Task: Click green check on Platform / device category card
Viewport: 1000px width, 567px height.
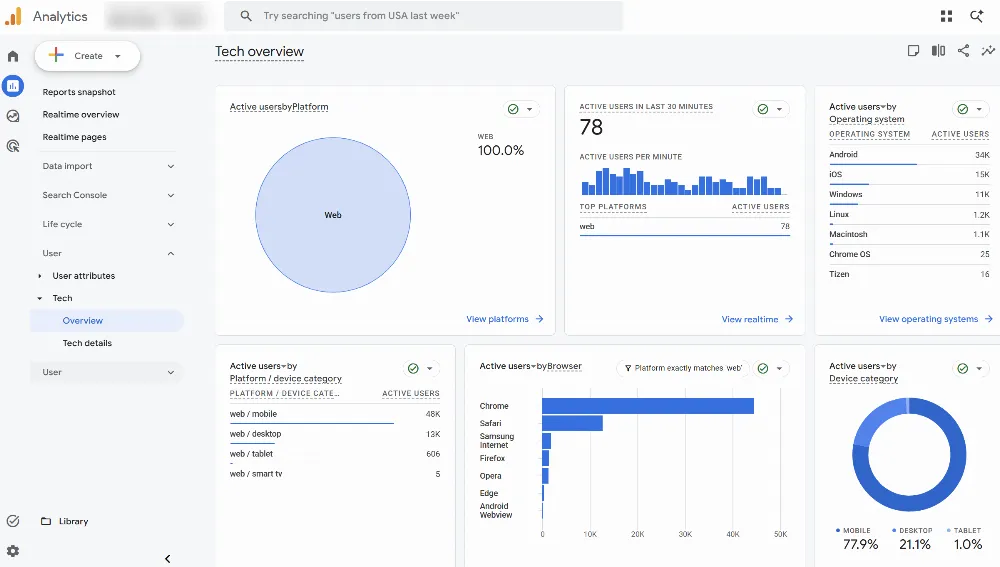Action: tap(413, 368)
